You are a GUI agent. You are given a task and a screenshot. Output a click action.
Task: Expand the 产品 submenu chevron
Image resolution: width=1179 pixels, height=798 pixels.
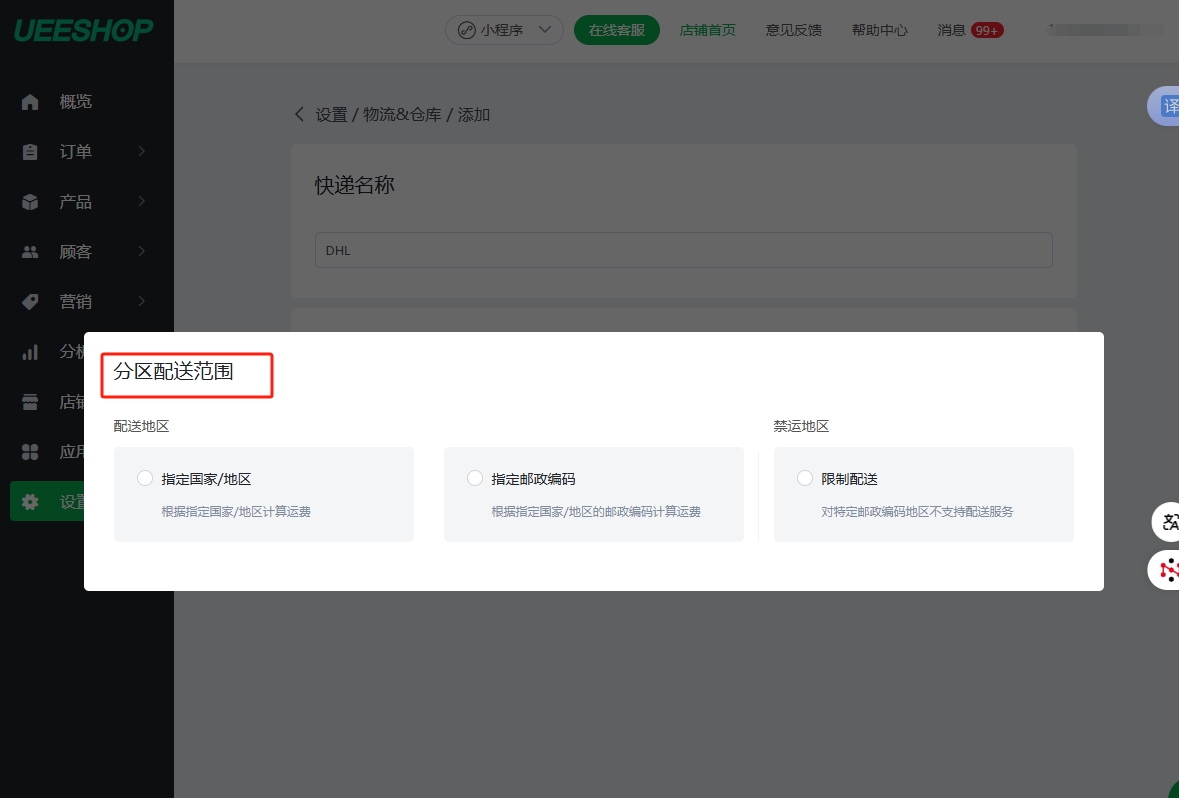142,202
